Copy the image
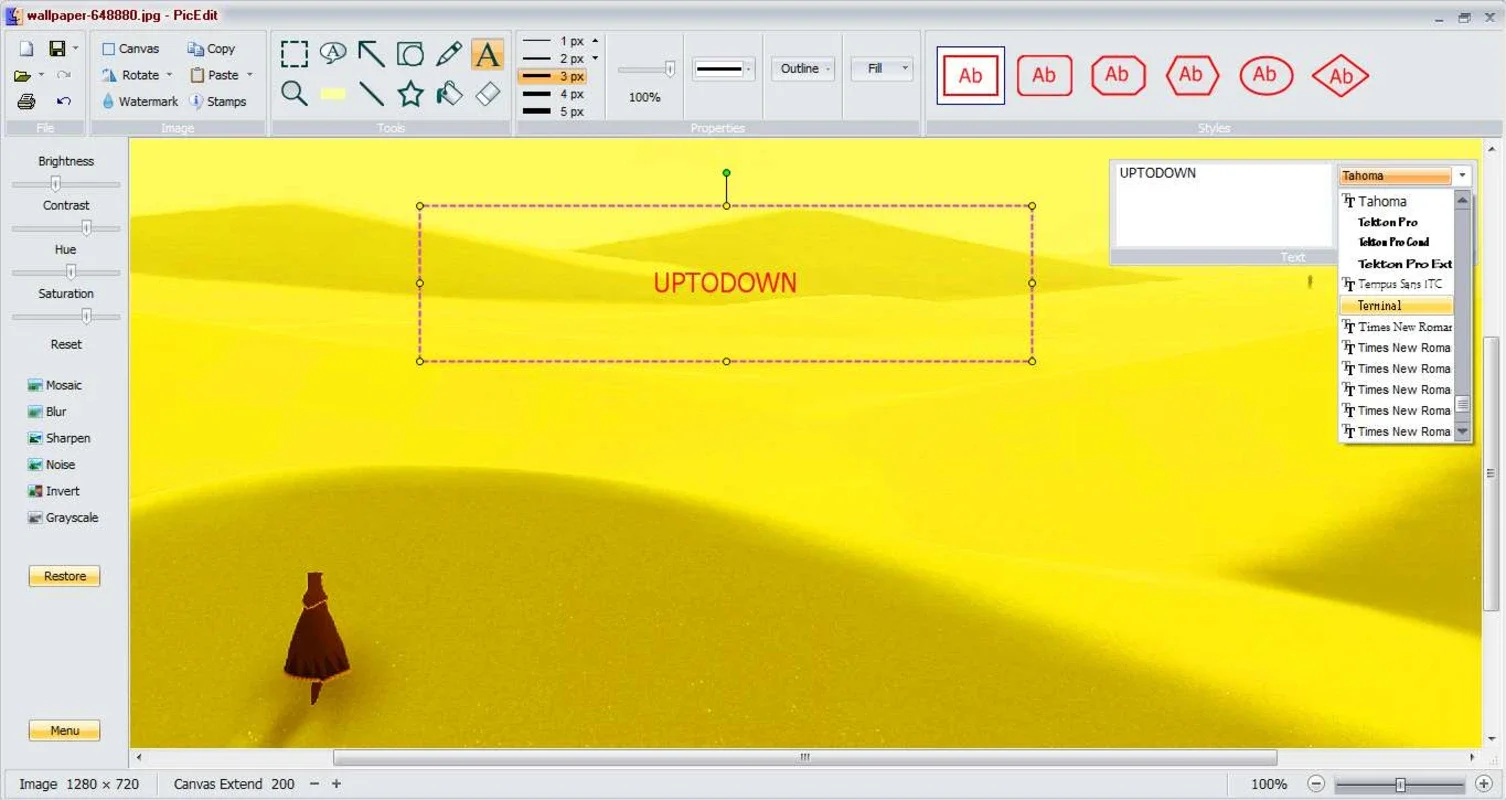Image resolution: width=1506 pixels, height=800 pixels. click(x=211, y=48)
